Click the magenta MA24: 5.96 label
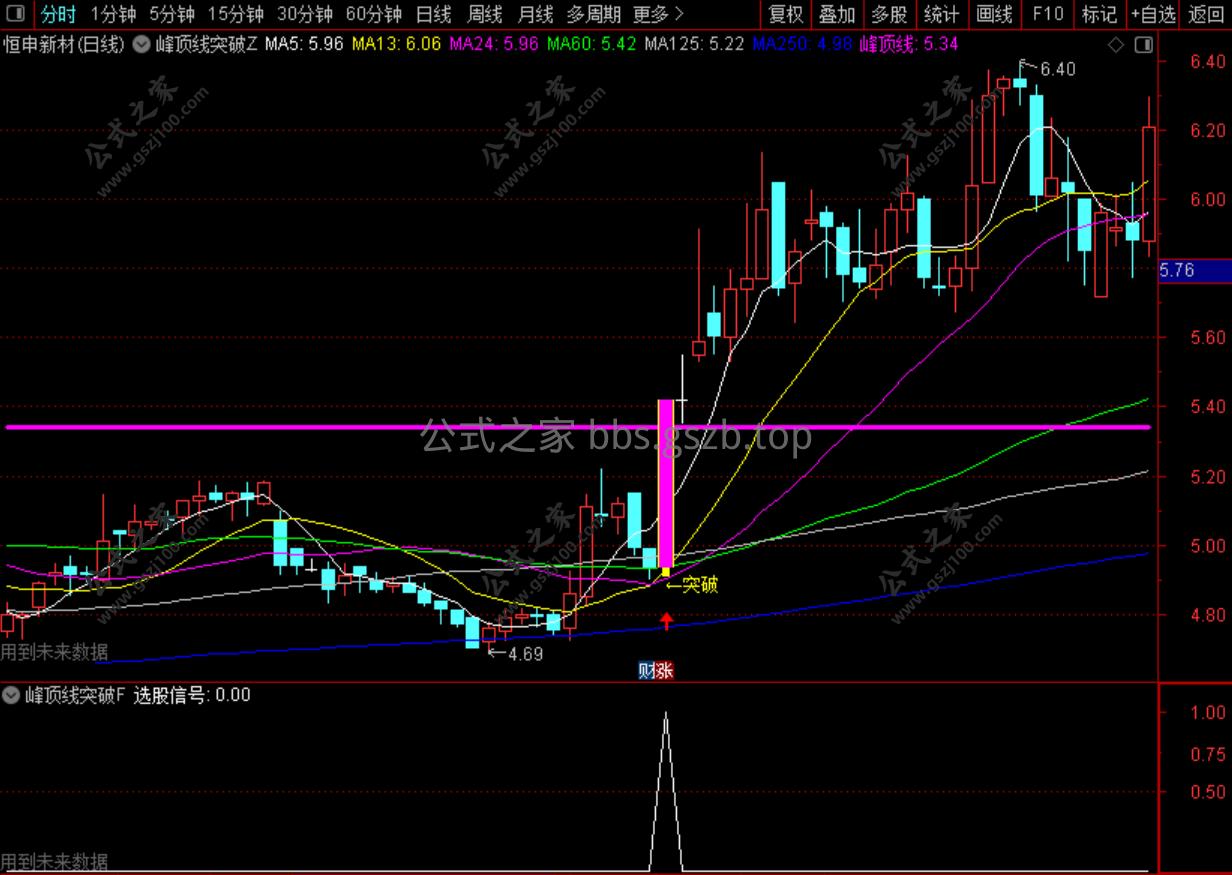The height and width of the screenshot is (875, 1232). (494, 44)
